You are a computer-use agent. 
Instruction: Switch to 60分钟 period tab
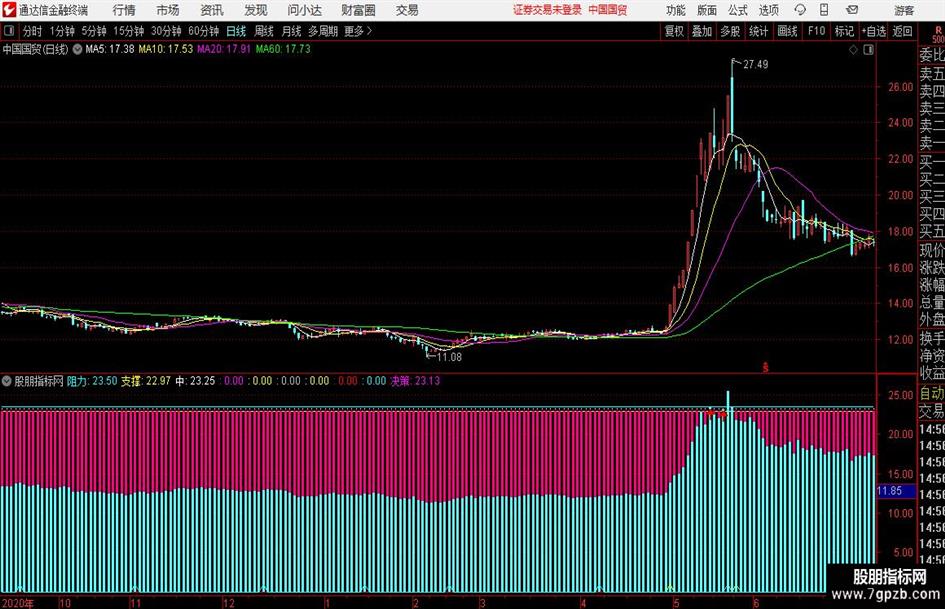click(204, 31)
